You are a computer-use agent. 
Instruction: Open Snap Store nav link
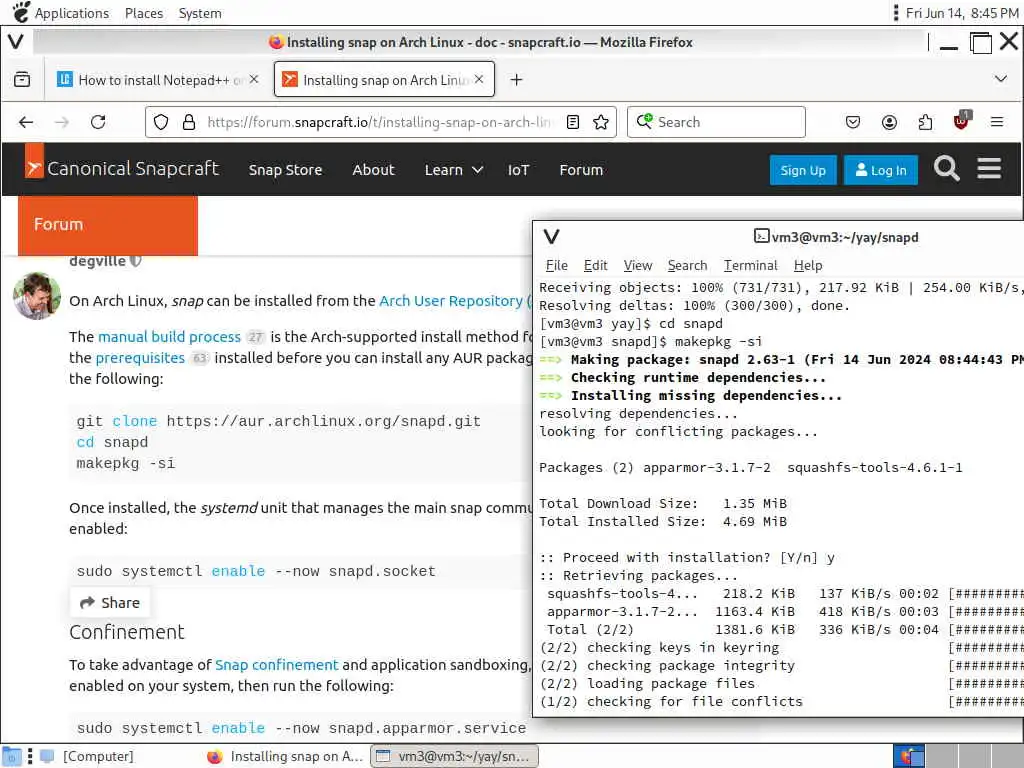coord(285,170)
